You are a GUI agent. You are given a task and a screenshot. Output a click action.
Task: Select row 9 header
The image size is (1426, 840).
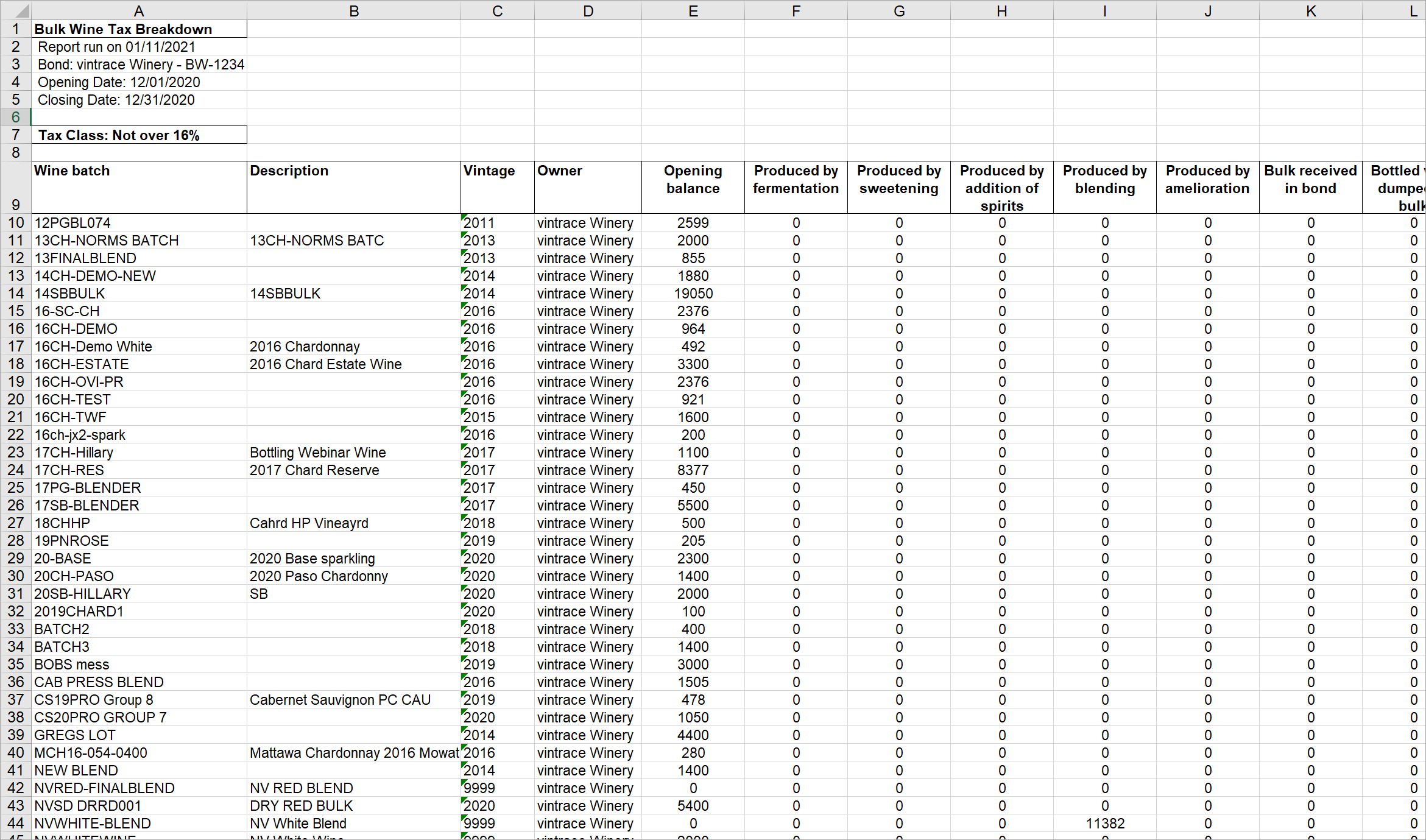coord(15,188)
